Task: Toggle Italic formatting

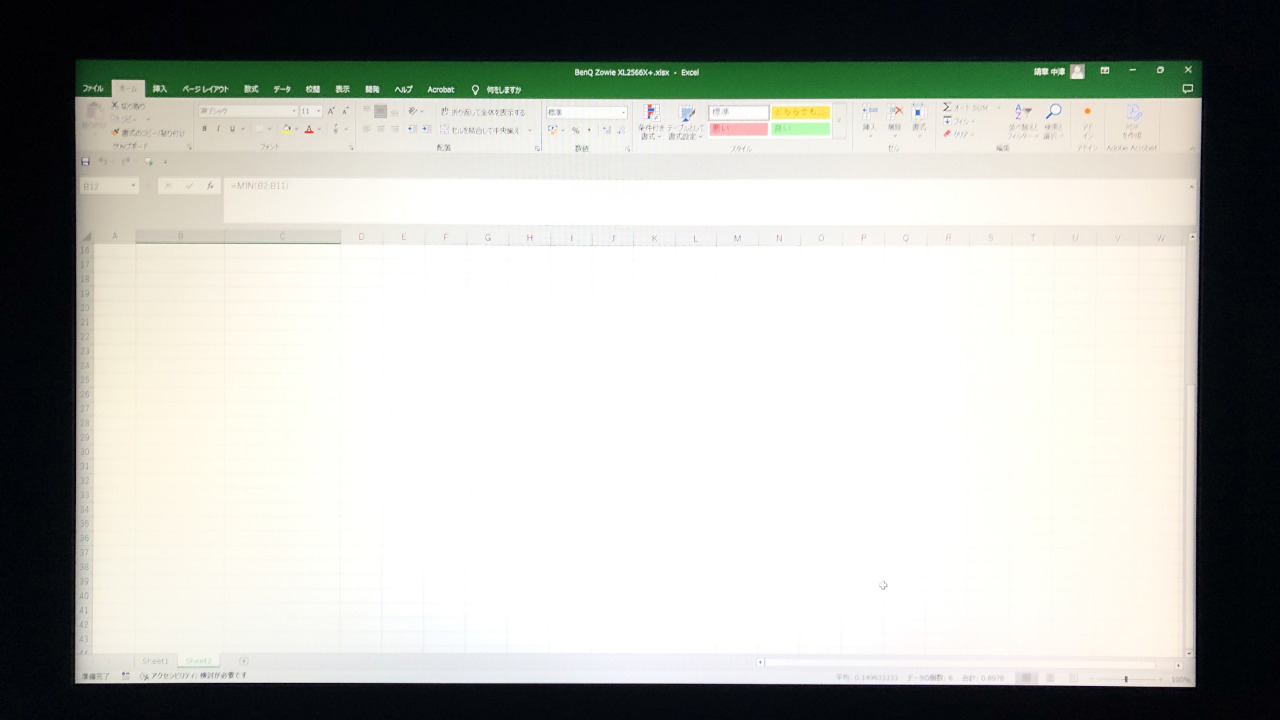Action: pyautogui.click(x=218, y=129)
